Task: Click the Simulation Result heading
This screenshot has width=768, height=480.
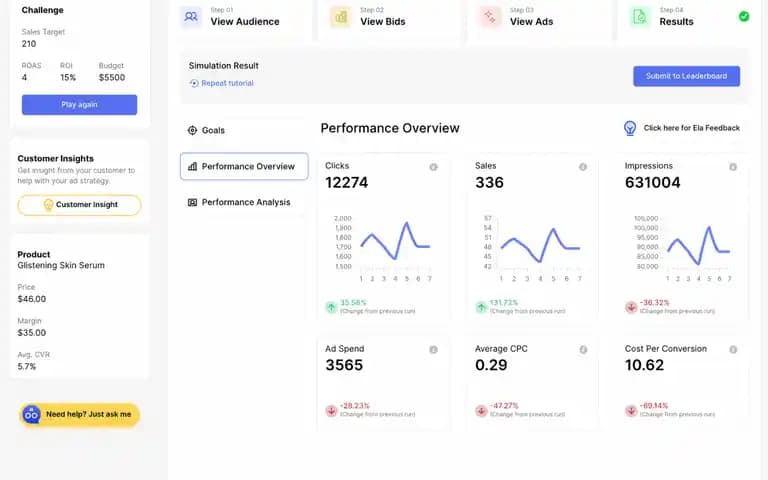Action: coord(223,66)
